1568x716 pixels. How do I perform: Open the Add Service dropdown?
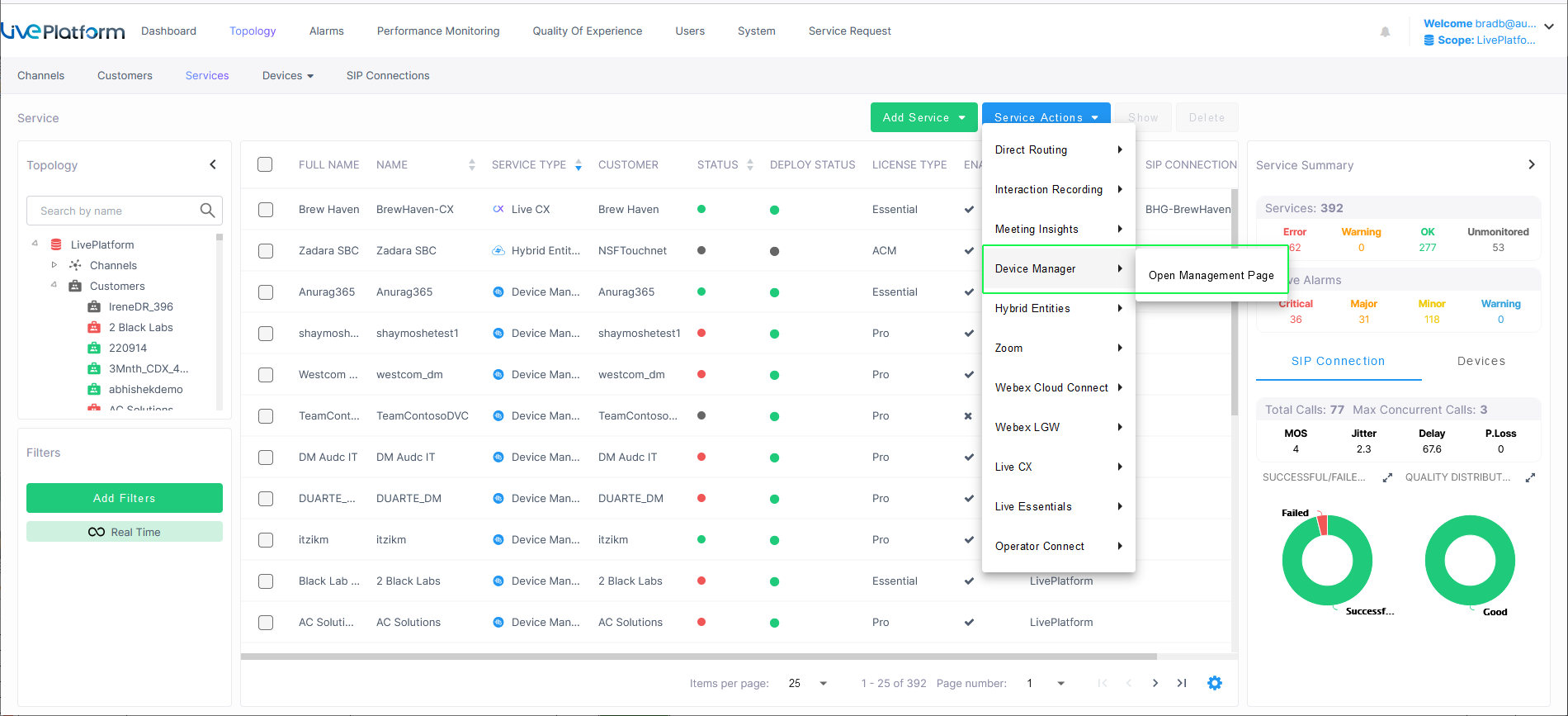point(923,117)
